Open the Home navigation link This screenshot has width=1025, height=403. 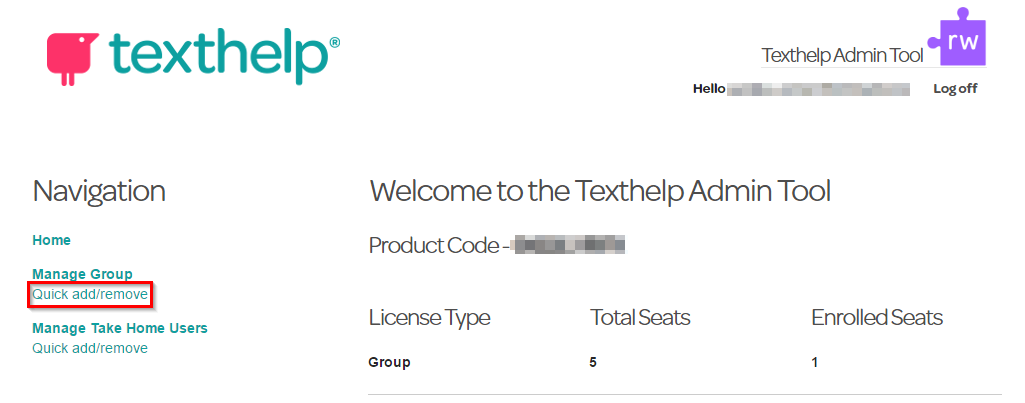coord(52,240)
